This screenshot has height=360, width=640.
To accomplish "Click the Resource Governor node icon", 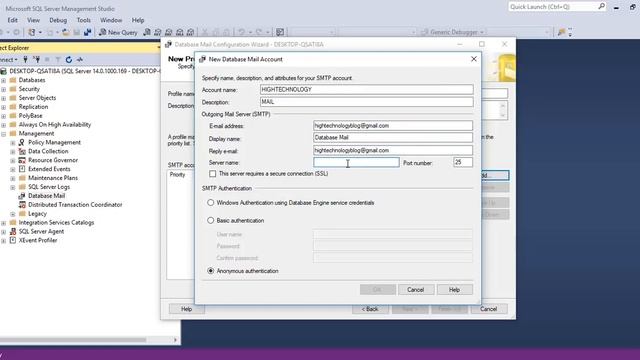I will tap(22, 160).
